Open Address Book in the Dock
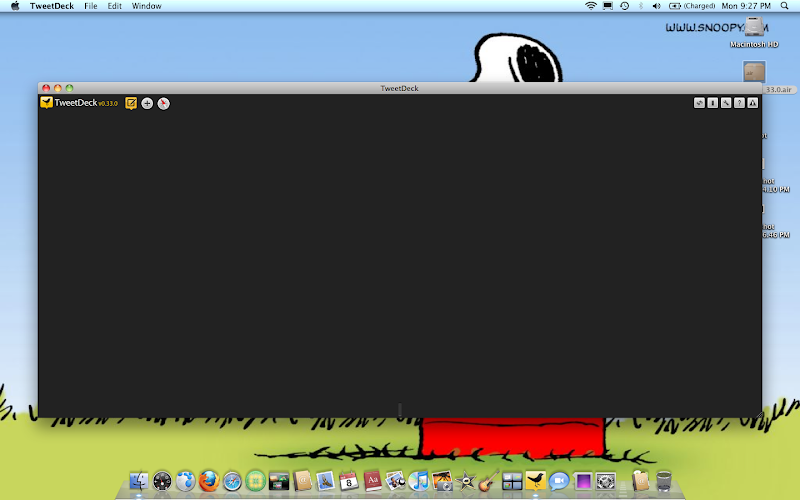800x500 pixels. tap(302, 481)
